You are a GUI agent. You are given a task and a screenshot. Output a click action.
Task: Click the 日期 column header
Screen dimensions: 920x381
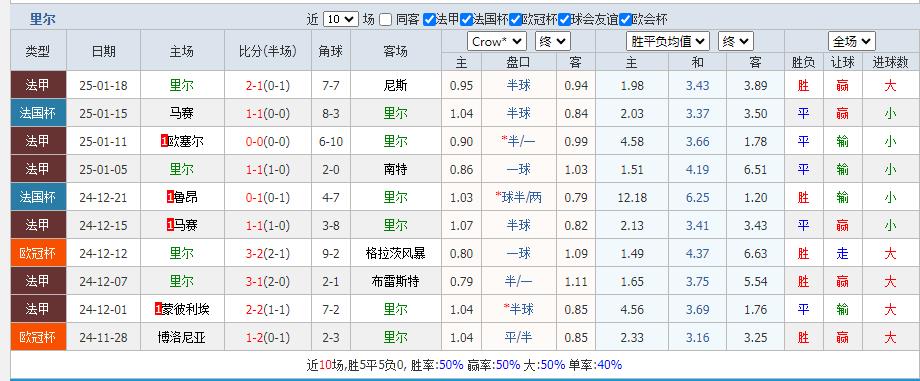104,51
